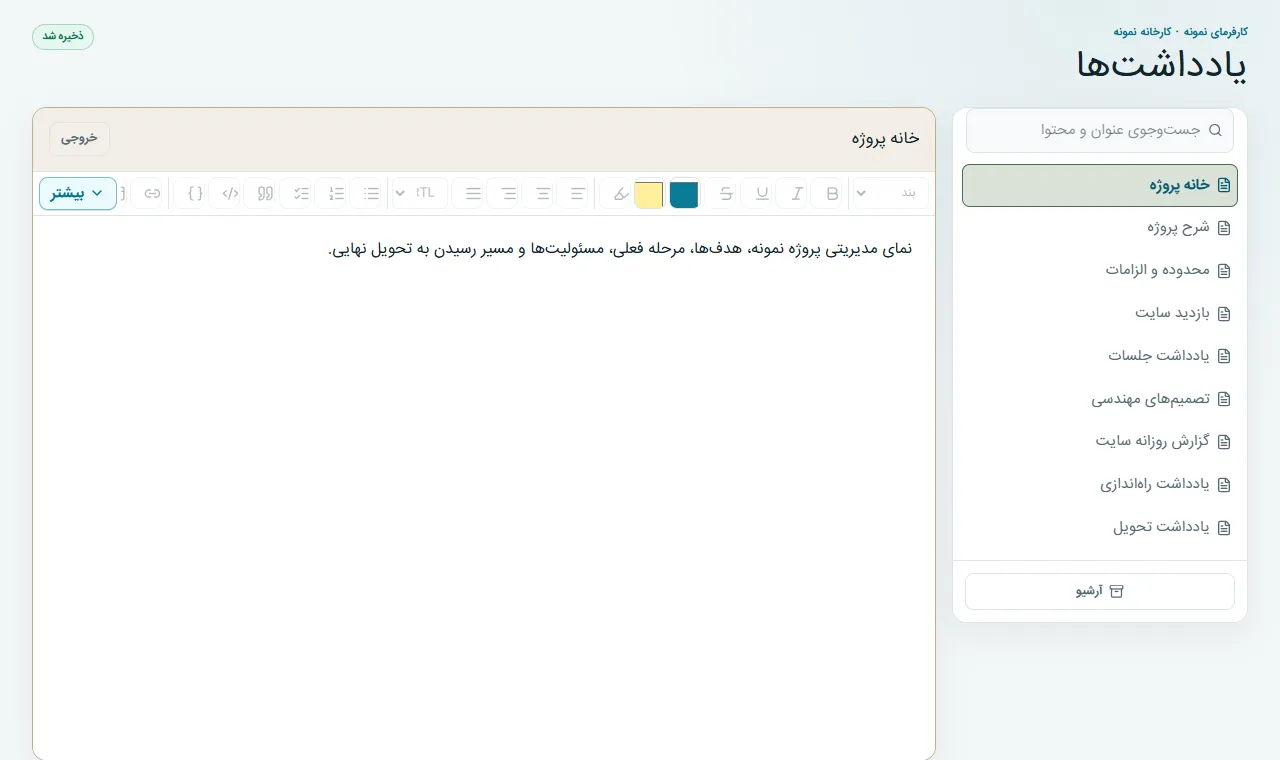Apply strikethrough text formatting
The width and height of the screenshot is (1280, 760).
(x=726, y=193)
